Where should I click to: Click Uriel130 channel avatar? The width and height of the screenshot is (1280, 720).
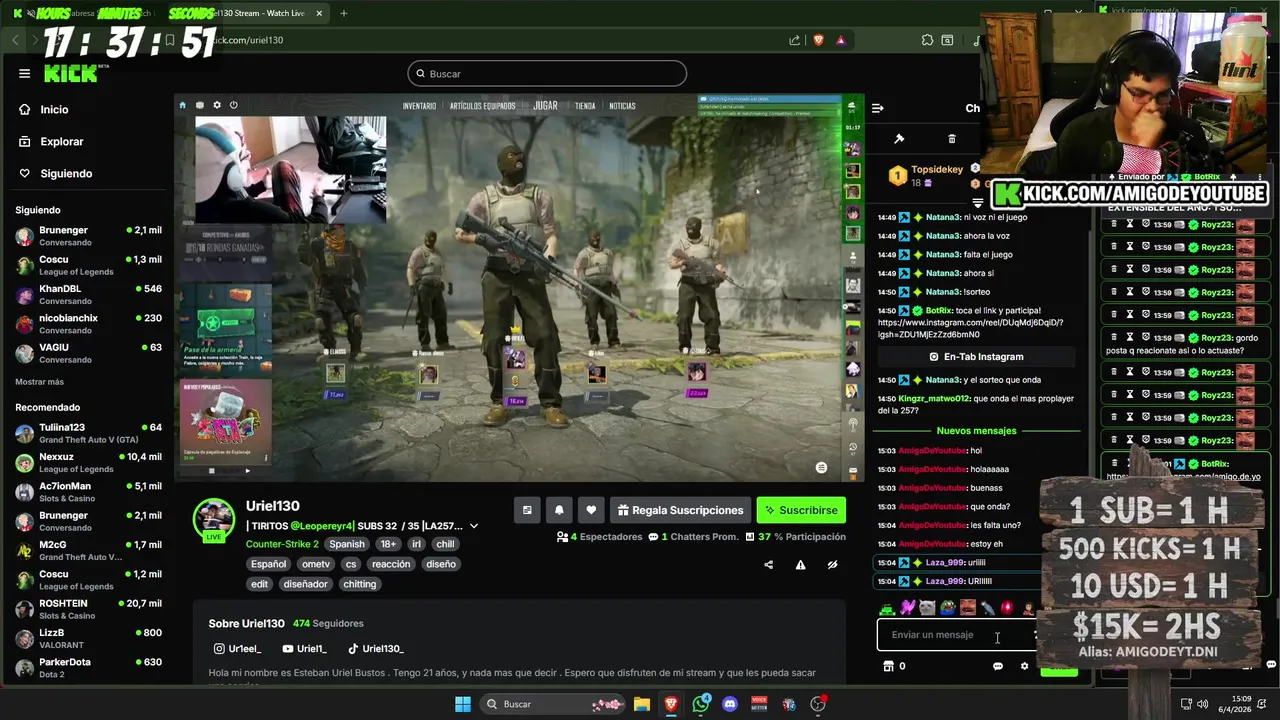click(x=214, y=518)
